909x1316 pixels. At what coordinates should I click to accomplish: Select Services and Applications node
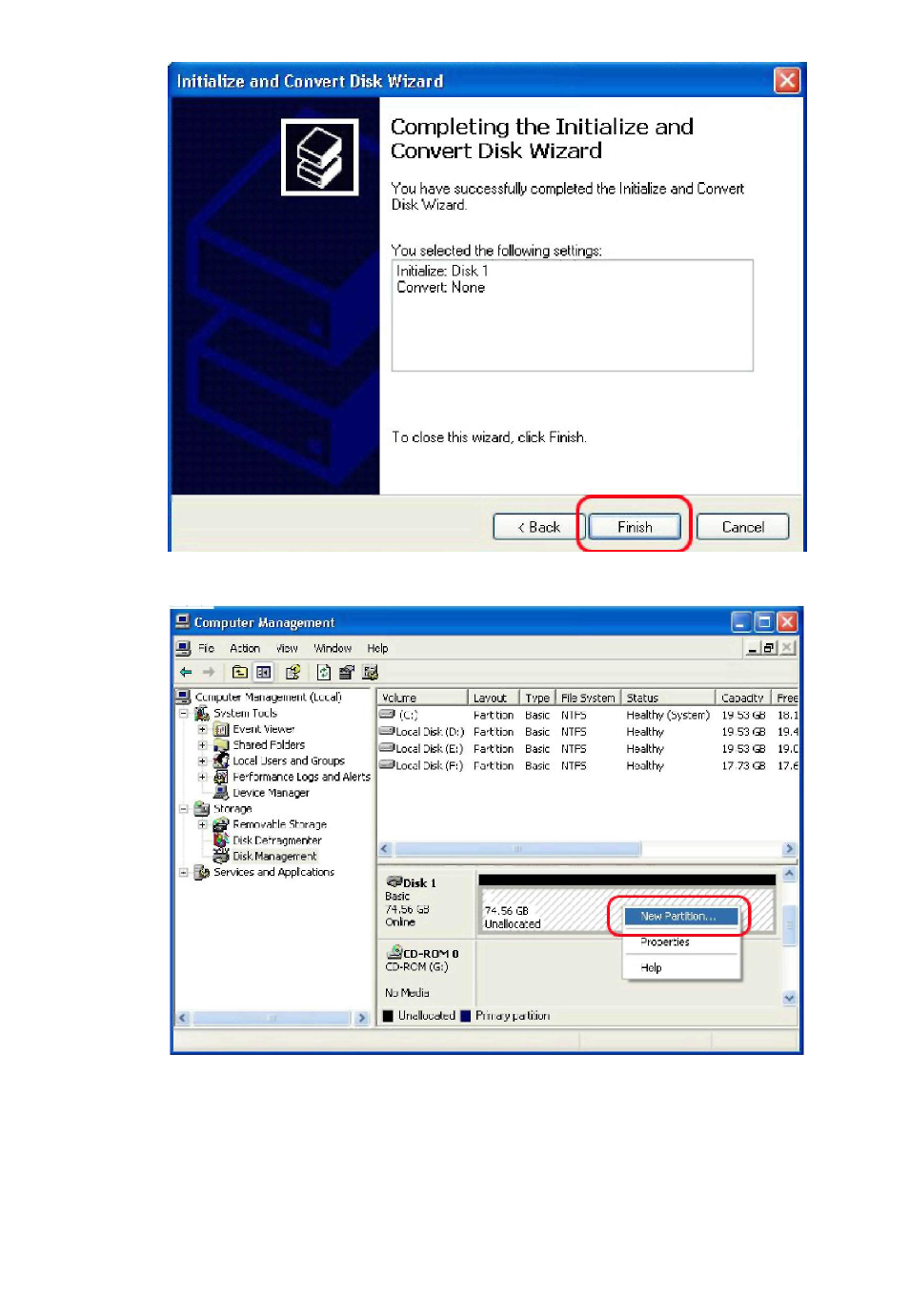pos(273,872)
